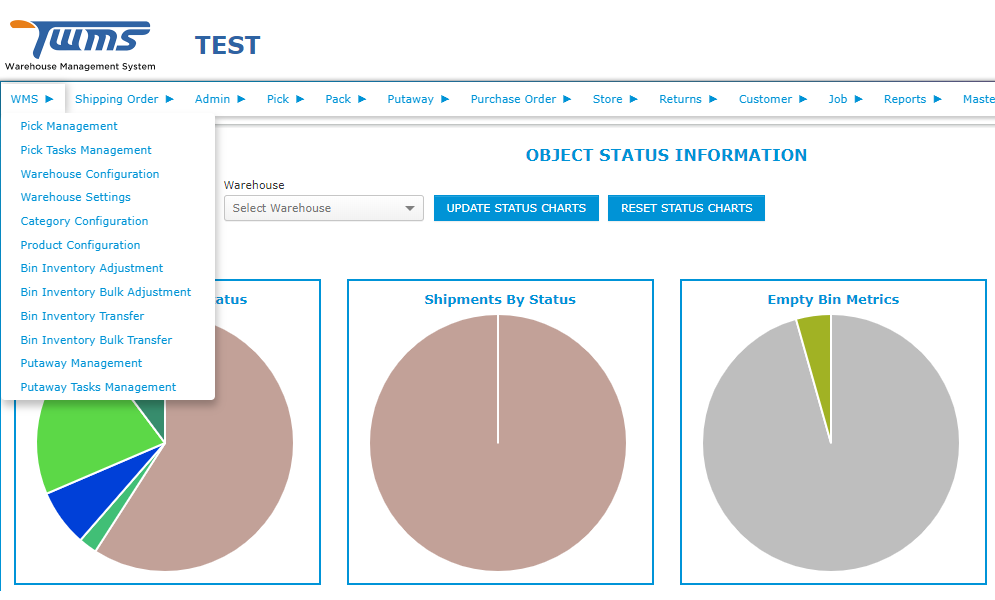Open the Select Warehouse dropdown
Image resolution: width=995 pixels, height=600 pixels.
pos(323,208)
